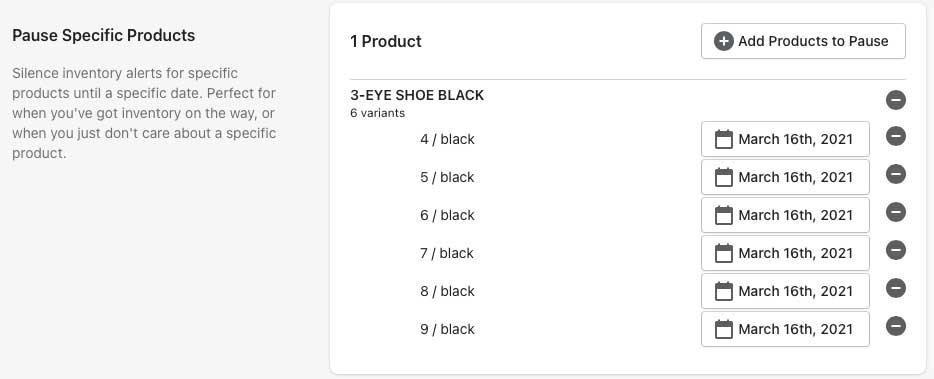Remove the 6 / black variant

coord(896,212)
